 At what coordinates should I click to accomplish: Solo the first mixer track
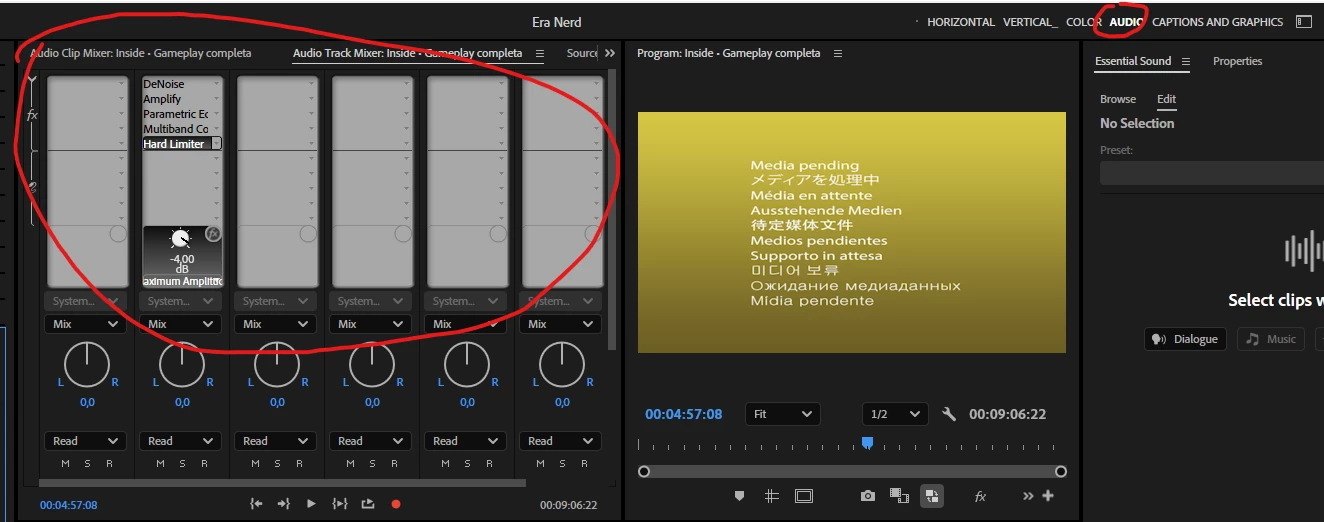coord(87,463)
